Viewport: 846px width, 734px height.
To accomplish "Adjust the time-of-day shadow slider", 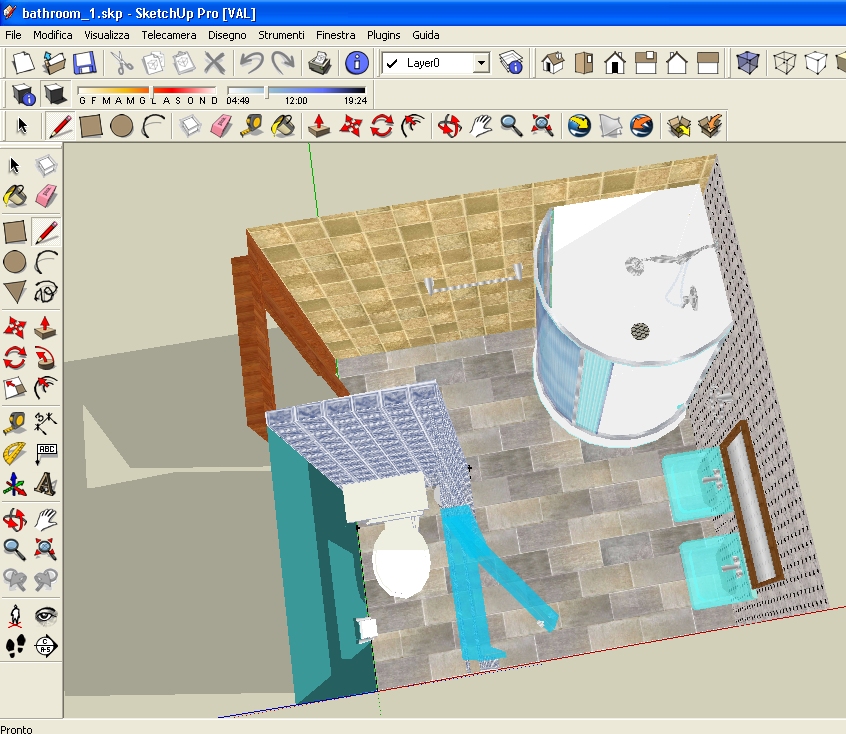I will [x=267, y=94].
